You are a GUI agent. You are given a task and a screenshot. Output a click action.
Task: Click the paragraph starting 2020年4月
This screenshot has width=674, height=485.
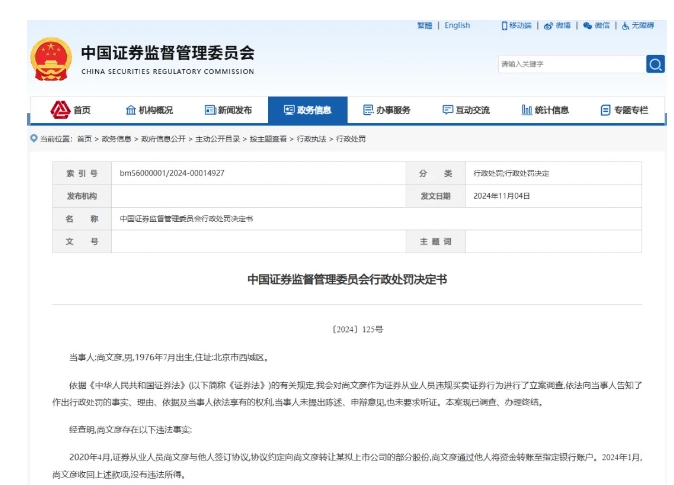[347, 466]
